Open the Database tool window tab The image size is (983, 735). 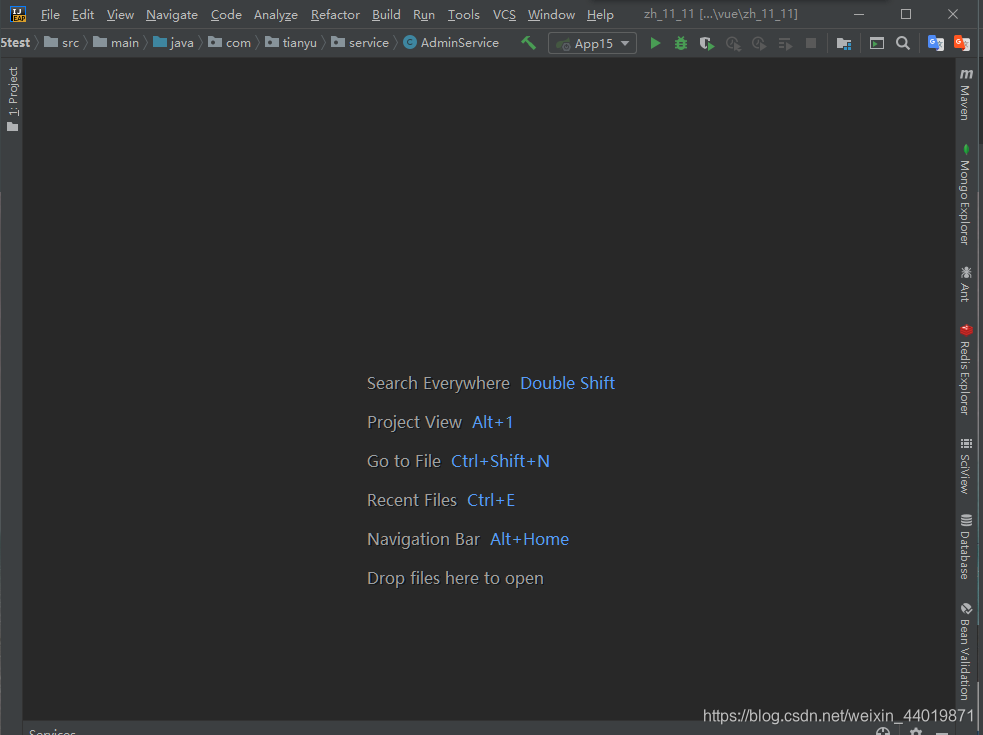click(965, 546)
